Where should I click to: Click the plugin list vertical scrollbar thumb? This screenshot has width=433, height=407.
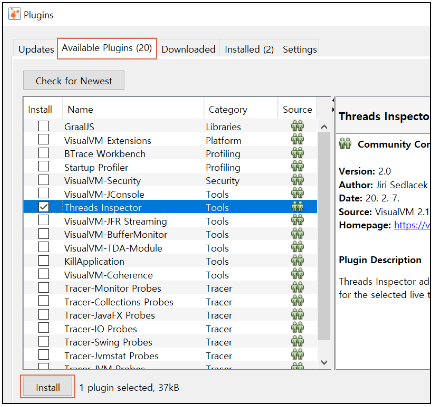point(324,236)
